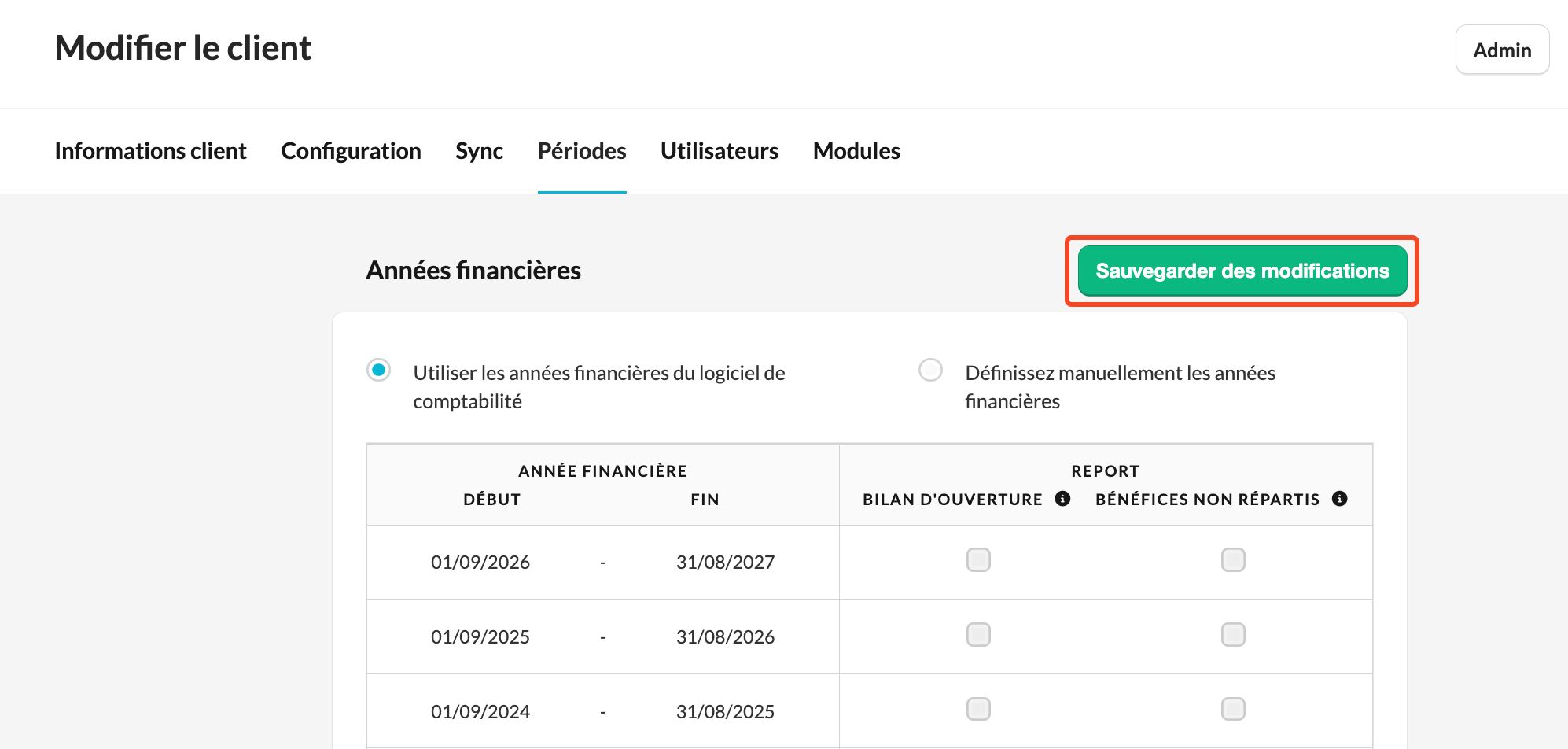Screen dimensions: 1568x749
Task: Check Bilan d'ouverture for 01/09/2026 year
Action: pos(978,560)
